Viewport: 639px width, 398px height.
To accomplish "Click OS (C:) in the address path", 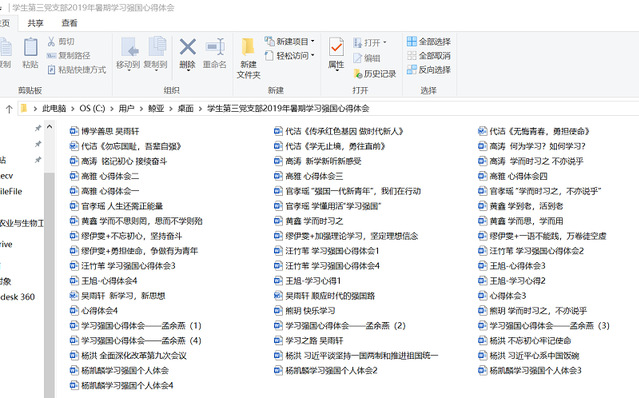I will coord(92,108).
